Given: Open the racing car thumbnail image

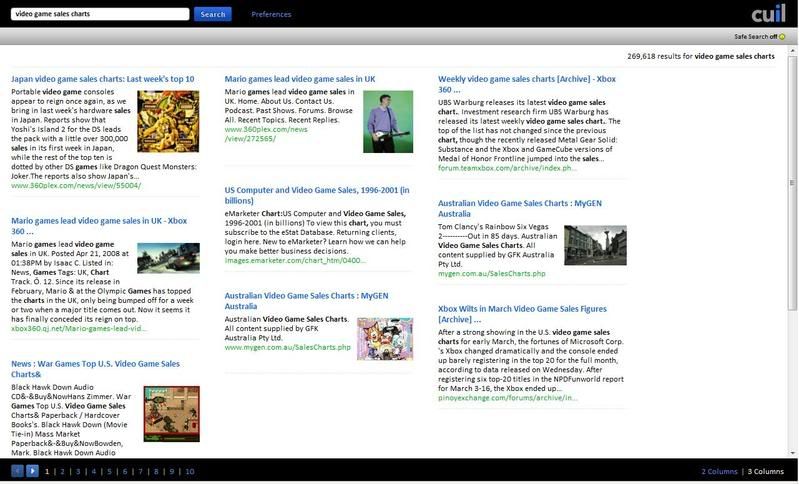Looking at the screenshot, I should (x=168, y=258).
